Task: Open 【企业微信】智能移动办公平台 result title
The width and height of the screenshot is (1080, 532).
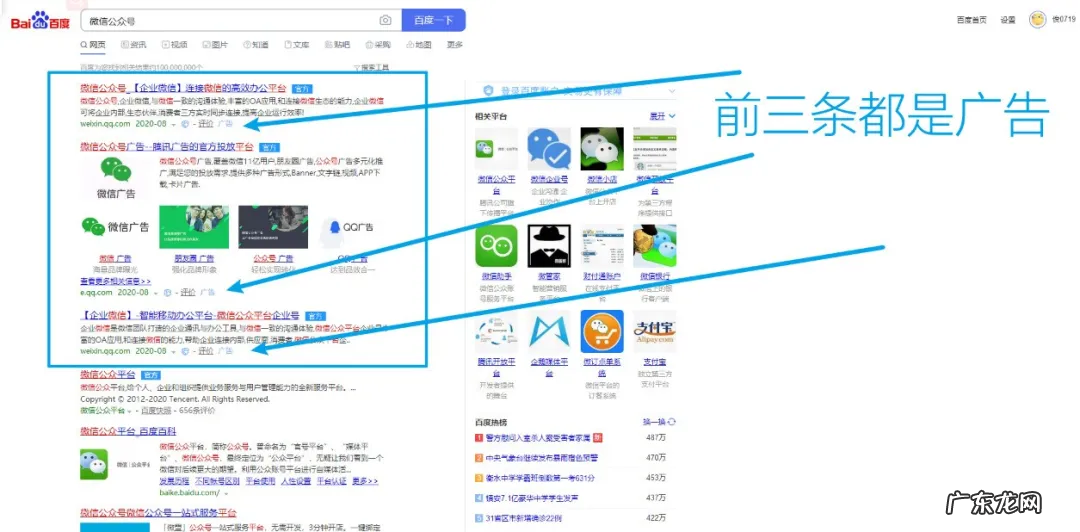Action: tap(190, 316)
